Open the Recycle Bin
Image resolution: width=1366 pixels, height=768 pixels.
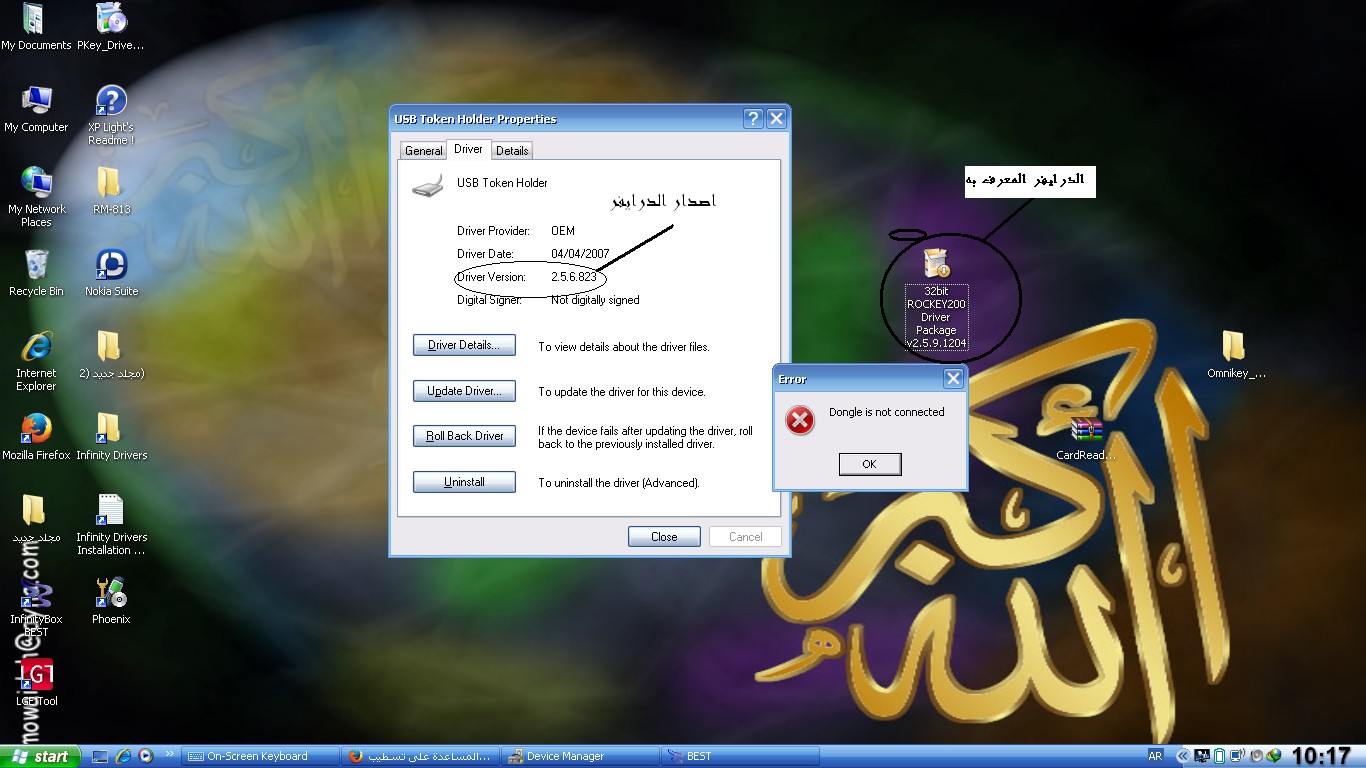(36, 273)
